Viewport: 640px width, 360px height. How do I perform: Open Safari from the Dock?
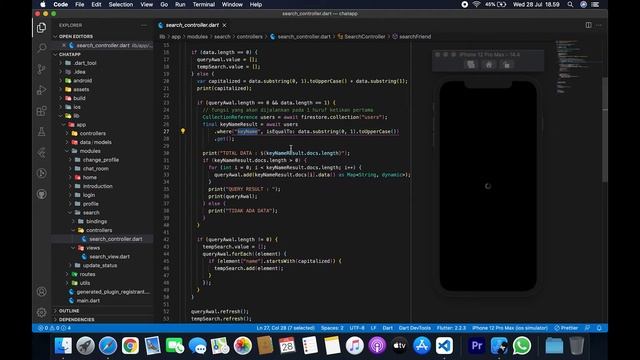click(108, 346)
